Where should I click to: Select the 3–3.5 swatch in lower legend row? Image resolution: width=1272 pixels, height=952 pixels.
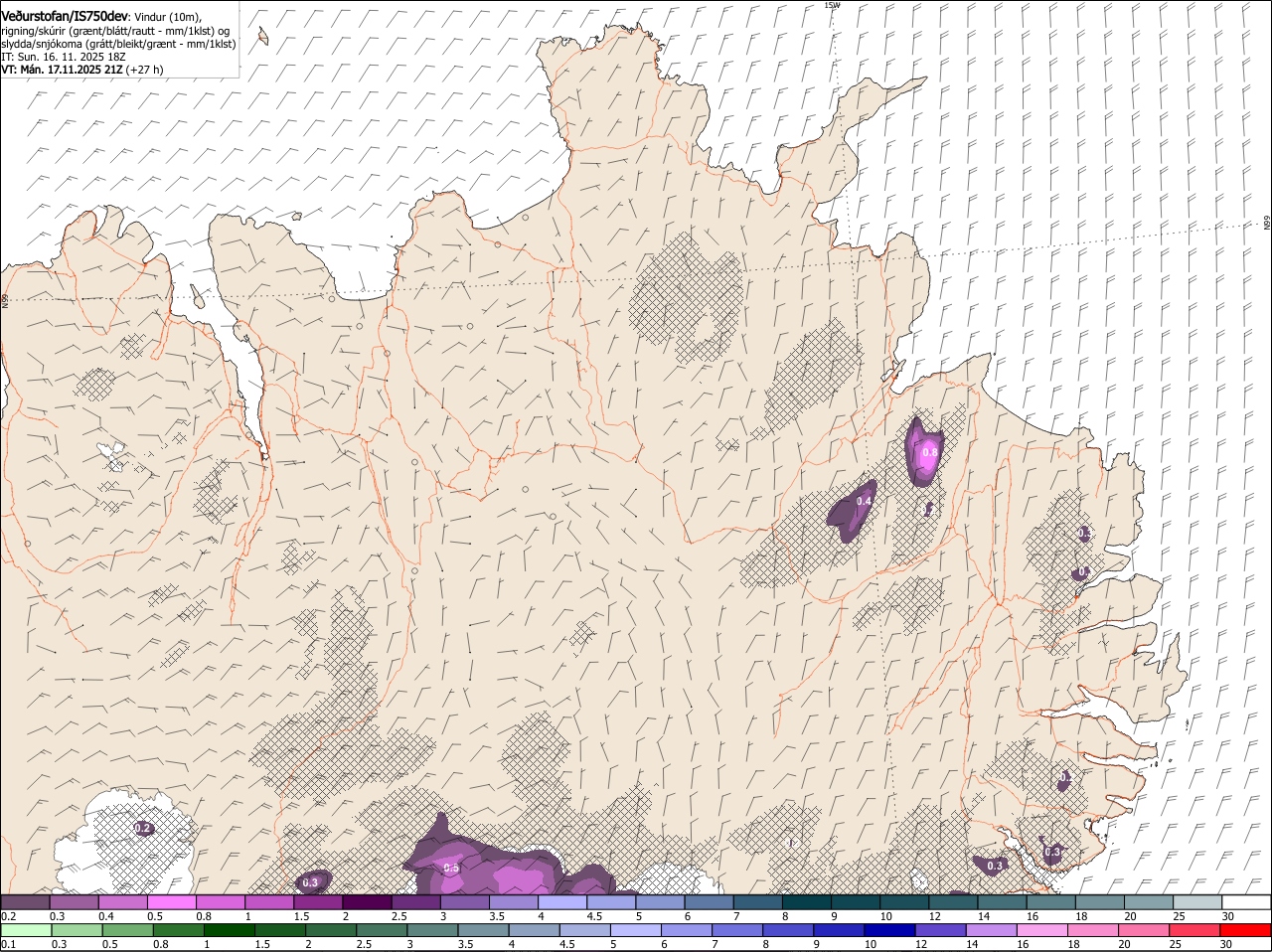(432, 931)
